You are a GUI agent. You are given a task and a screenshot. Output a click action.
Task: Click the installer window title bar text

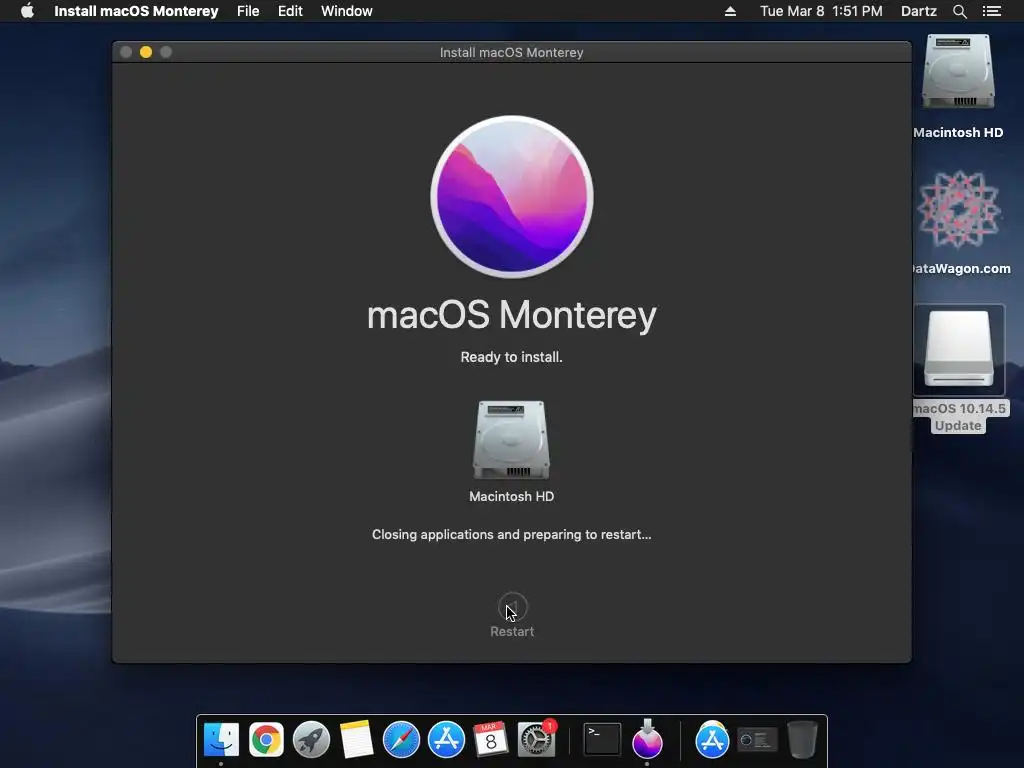click(511, 52)
